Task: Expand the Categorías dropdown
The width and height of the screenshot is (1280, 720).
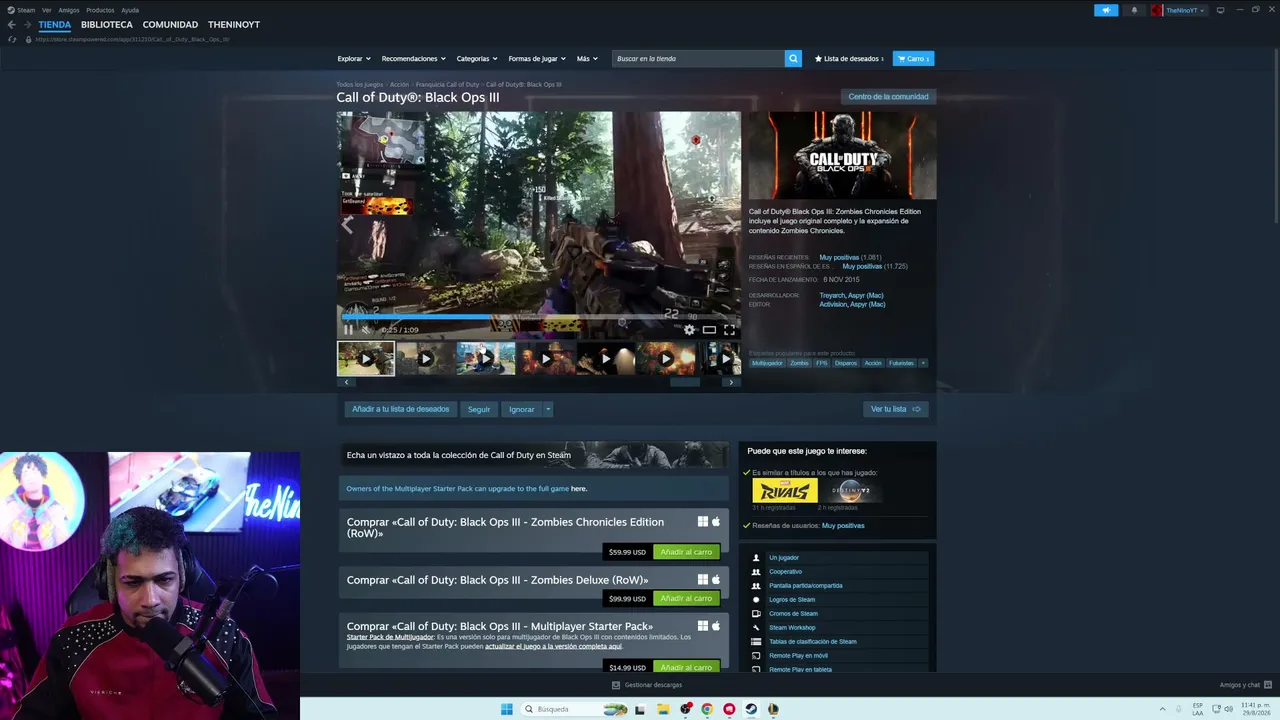Action: tap(477, 59)
